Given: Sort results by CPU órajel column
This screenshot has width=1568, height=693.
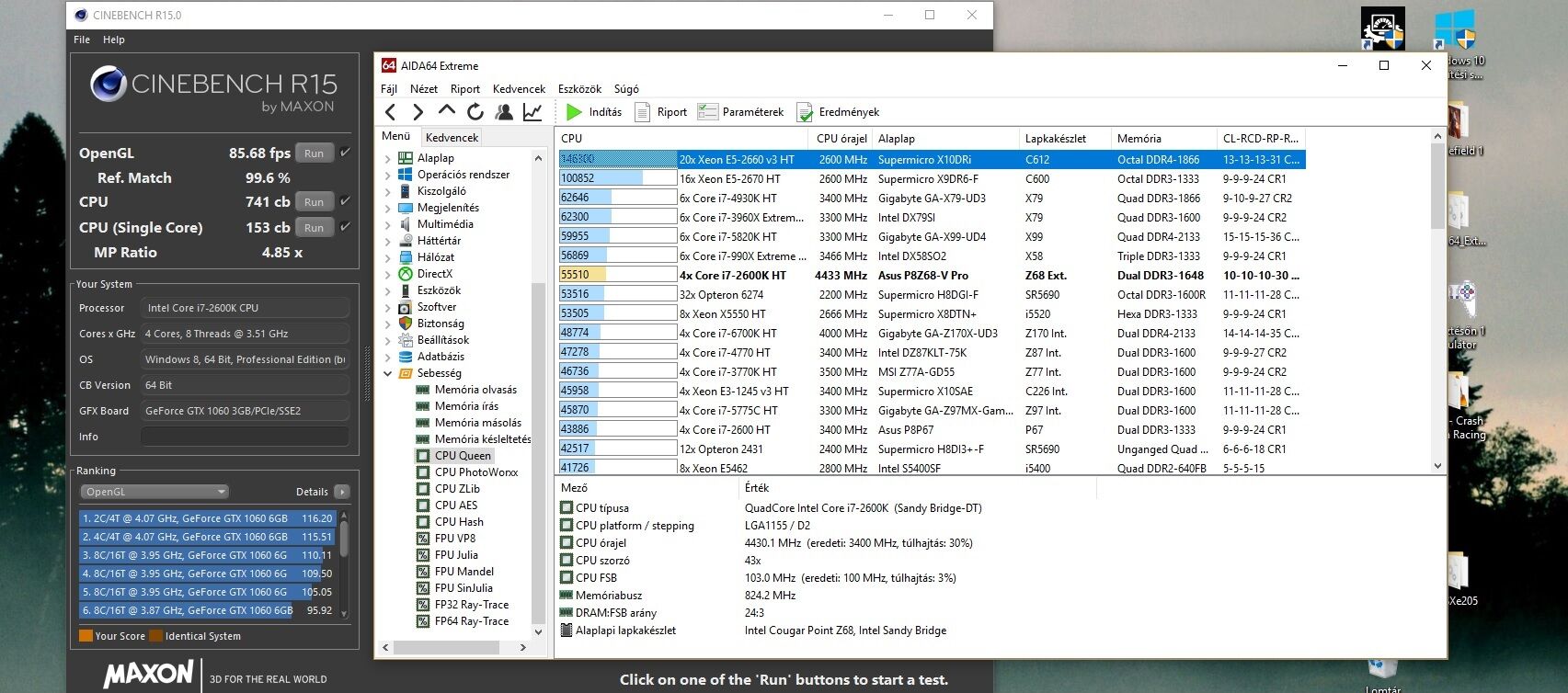Looking at the screenshot, I should pos(841,138).
